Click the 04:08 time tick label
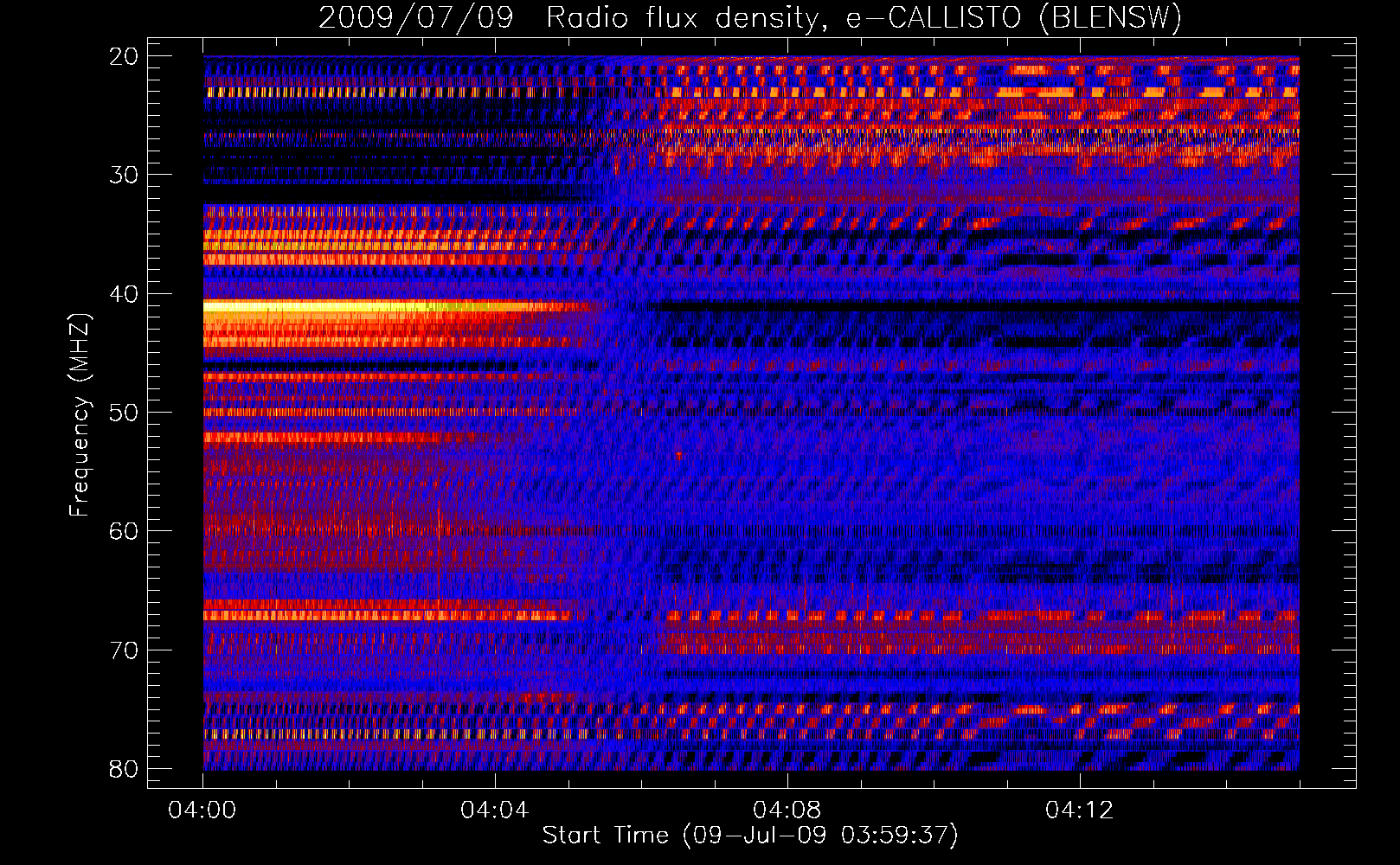This screenshot has width=1400, height=865. (x=787, y=811)
